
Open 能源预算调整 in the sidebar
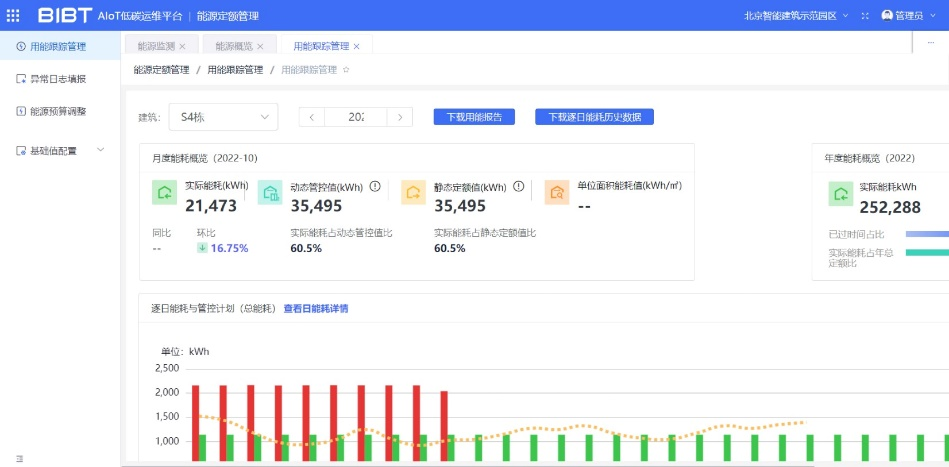point(60,111)
